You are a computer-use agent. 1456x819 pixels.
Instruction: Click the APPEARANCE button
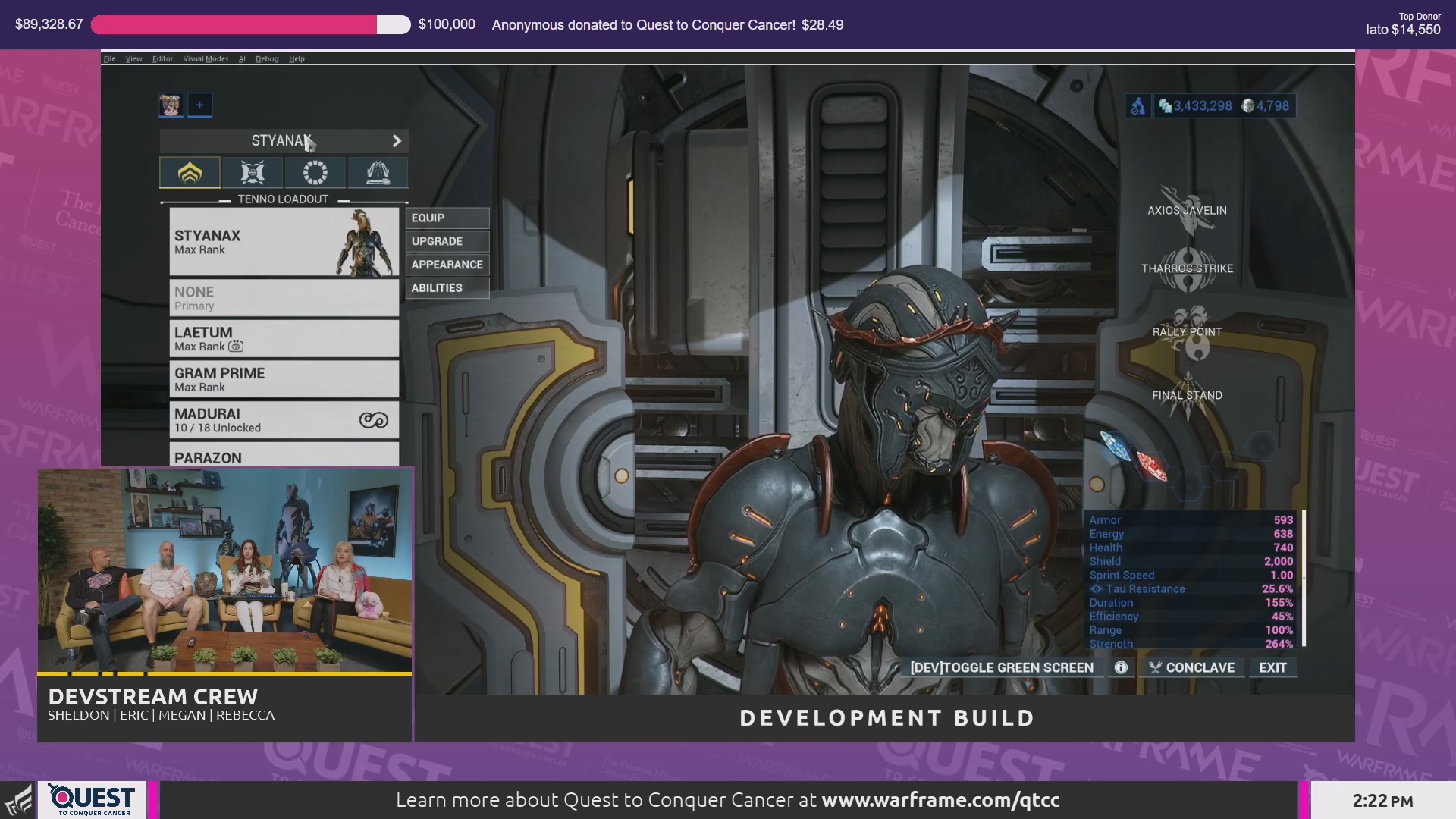click(447, 265)
